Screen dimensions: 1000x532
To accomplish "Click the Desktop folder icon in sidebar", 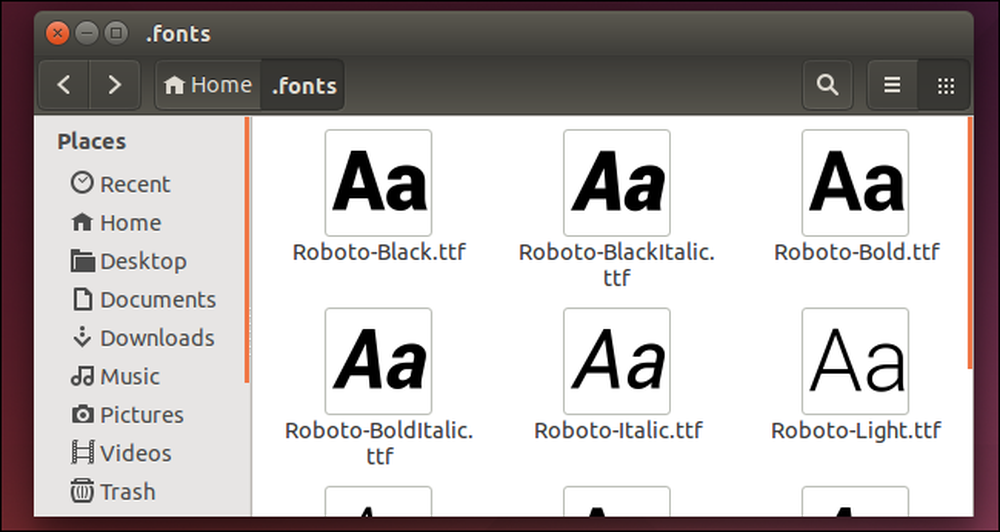I will (x=82, y=261).
